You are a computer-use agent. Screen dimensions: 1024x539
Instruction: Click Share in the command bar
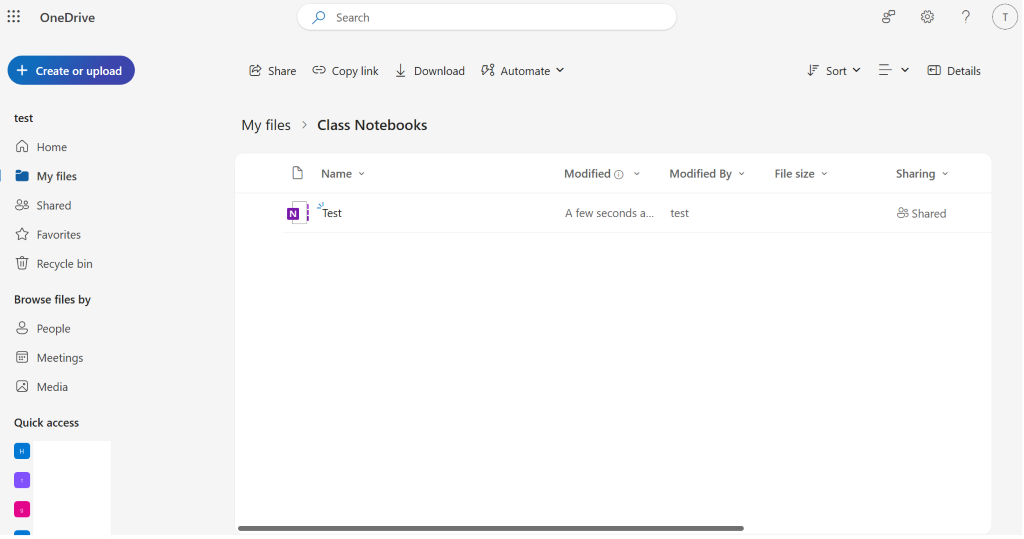272,71
